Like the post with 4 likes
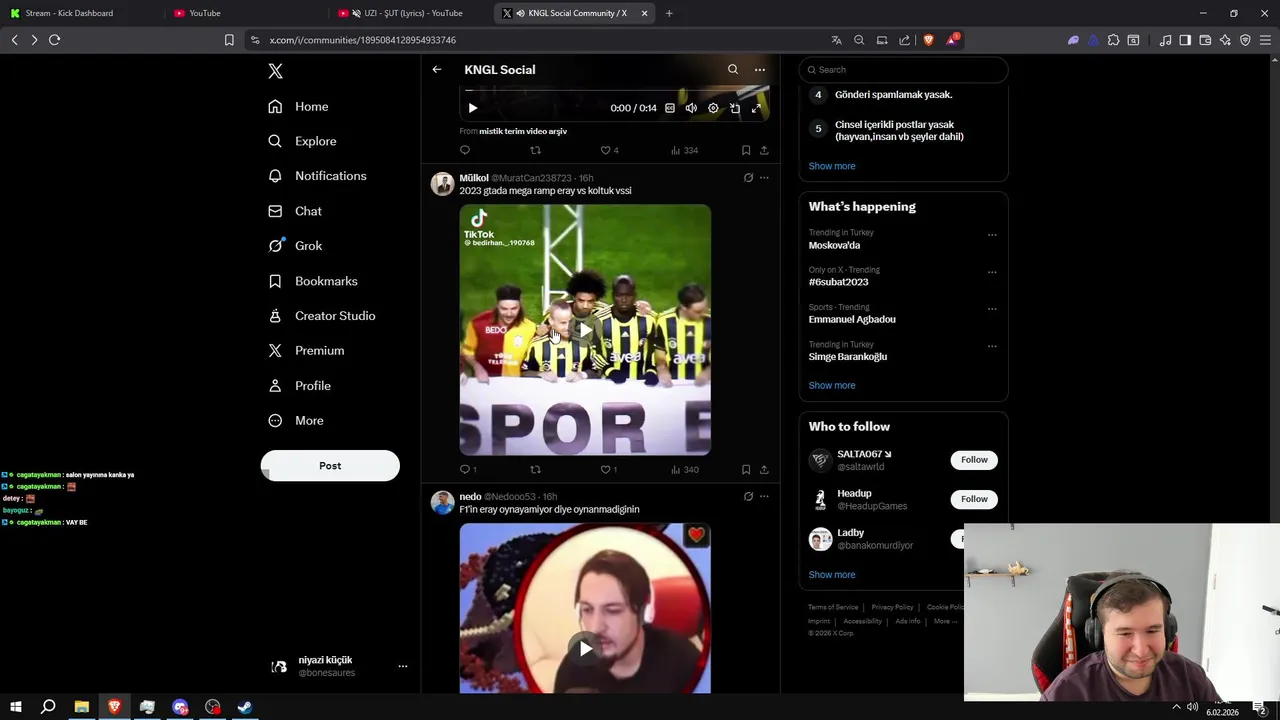 (609, 150)
